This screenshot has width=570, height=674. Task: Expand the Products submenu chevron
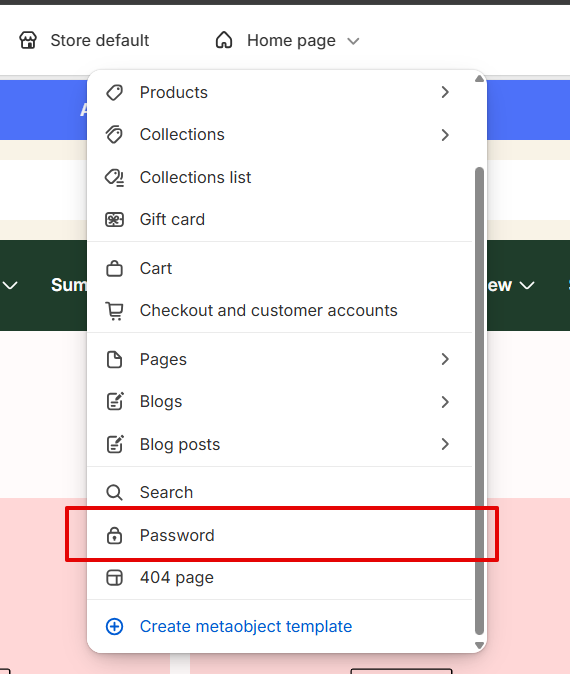(445, 92)
